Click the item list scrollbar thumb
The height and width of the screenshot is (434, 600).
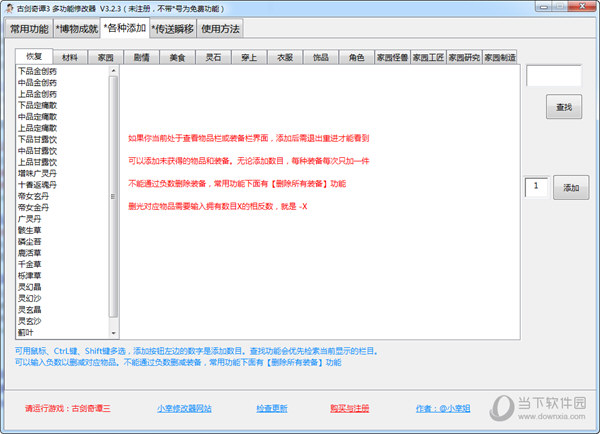113,197
